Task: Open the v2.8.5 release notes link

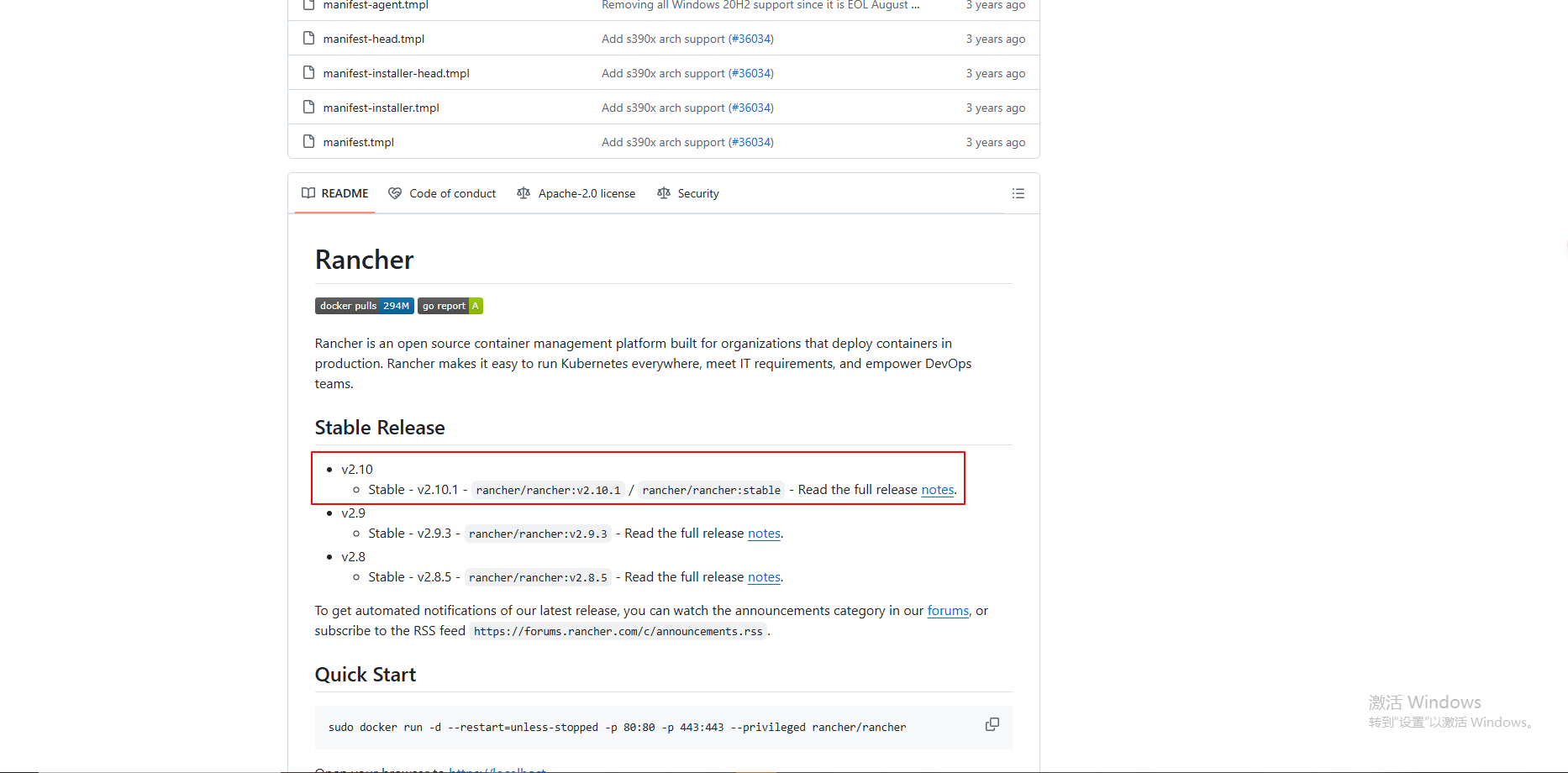Action: point(764,577)
